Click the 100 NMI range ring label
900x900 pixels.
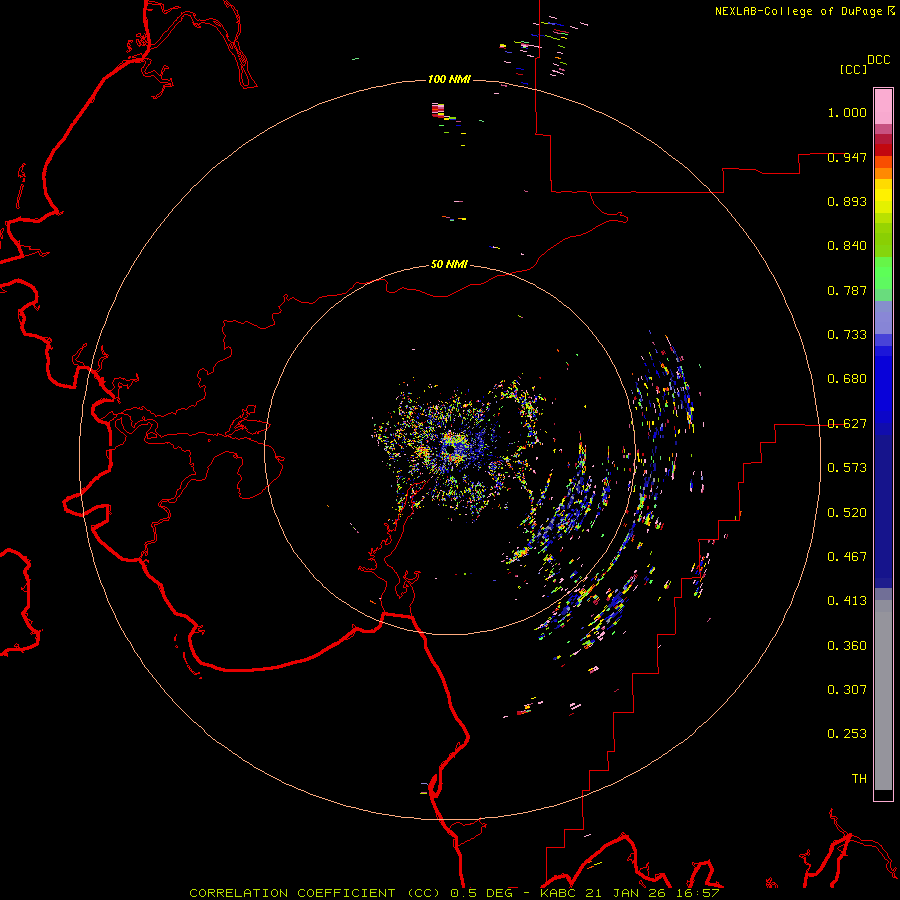(x=449, y=79)
